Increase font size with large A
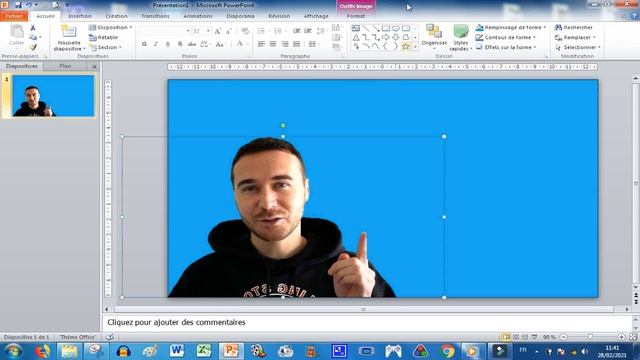Screen dimensions: 640x360 pos(218,31)
